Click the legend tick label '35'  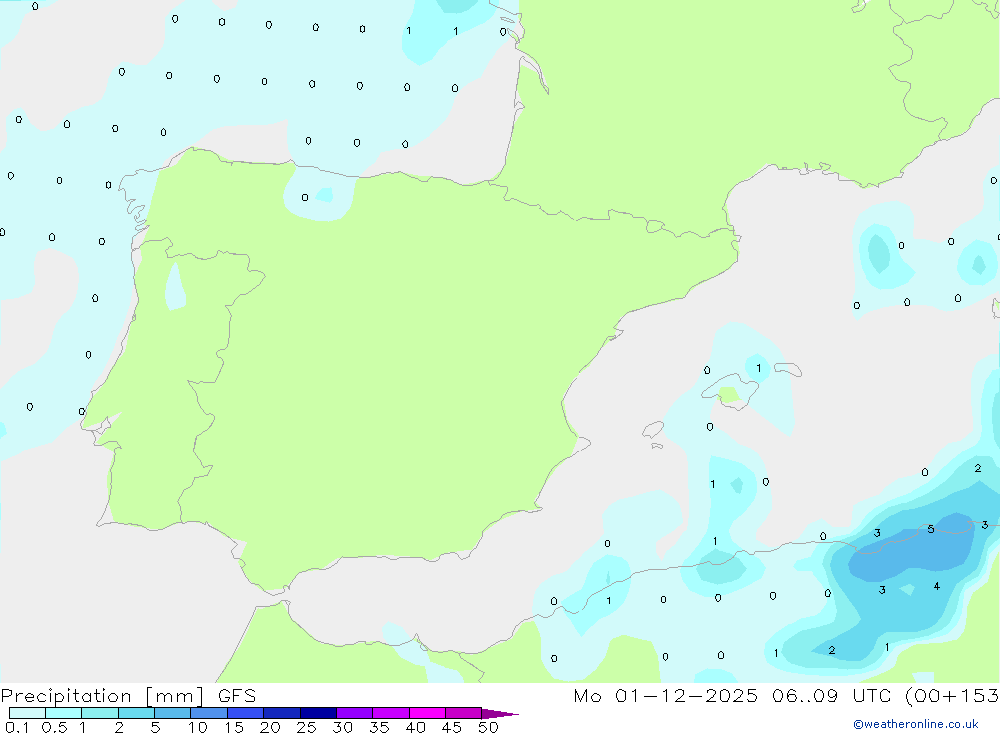click(379, 727)
